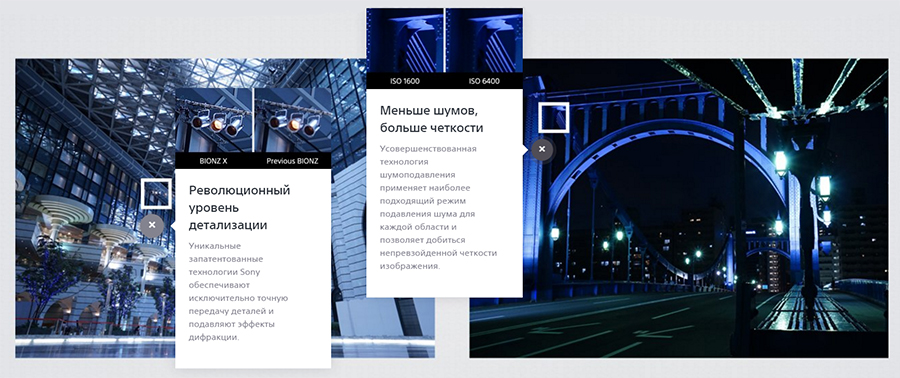Click the heading 'Революционный уровень детализации'

(x=240, y=208)
